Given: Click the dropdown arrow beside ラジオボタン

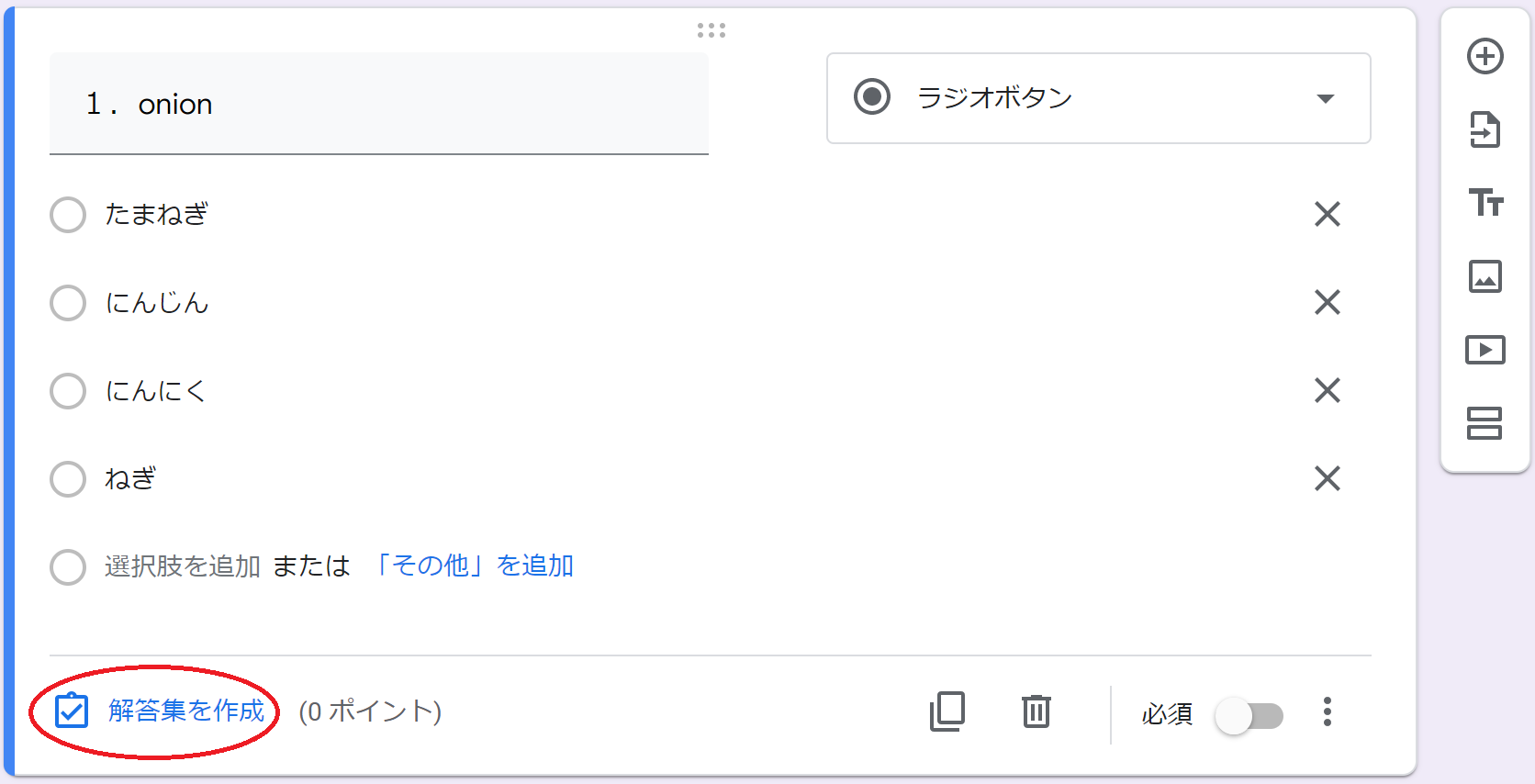Looking at the screenshot, I should tap(1325, 98).
